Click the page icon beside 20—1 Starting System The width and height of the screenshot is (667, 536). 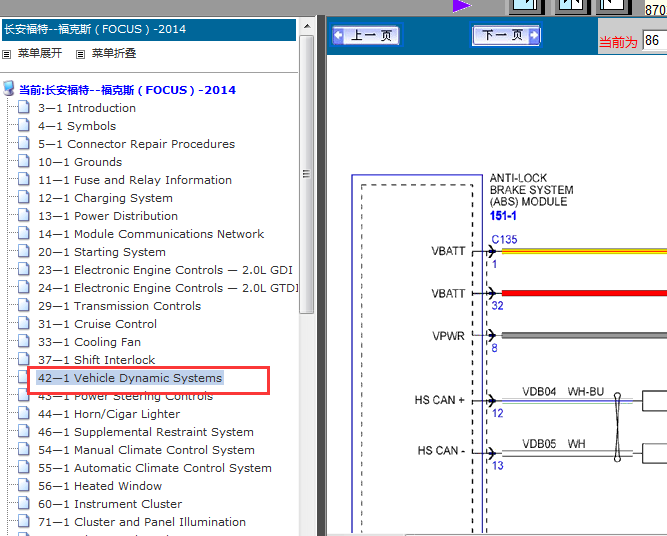(x=24, y=251)
